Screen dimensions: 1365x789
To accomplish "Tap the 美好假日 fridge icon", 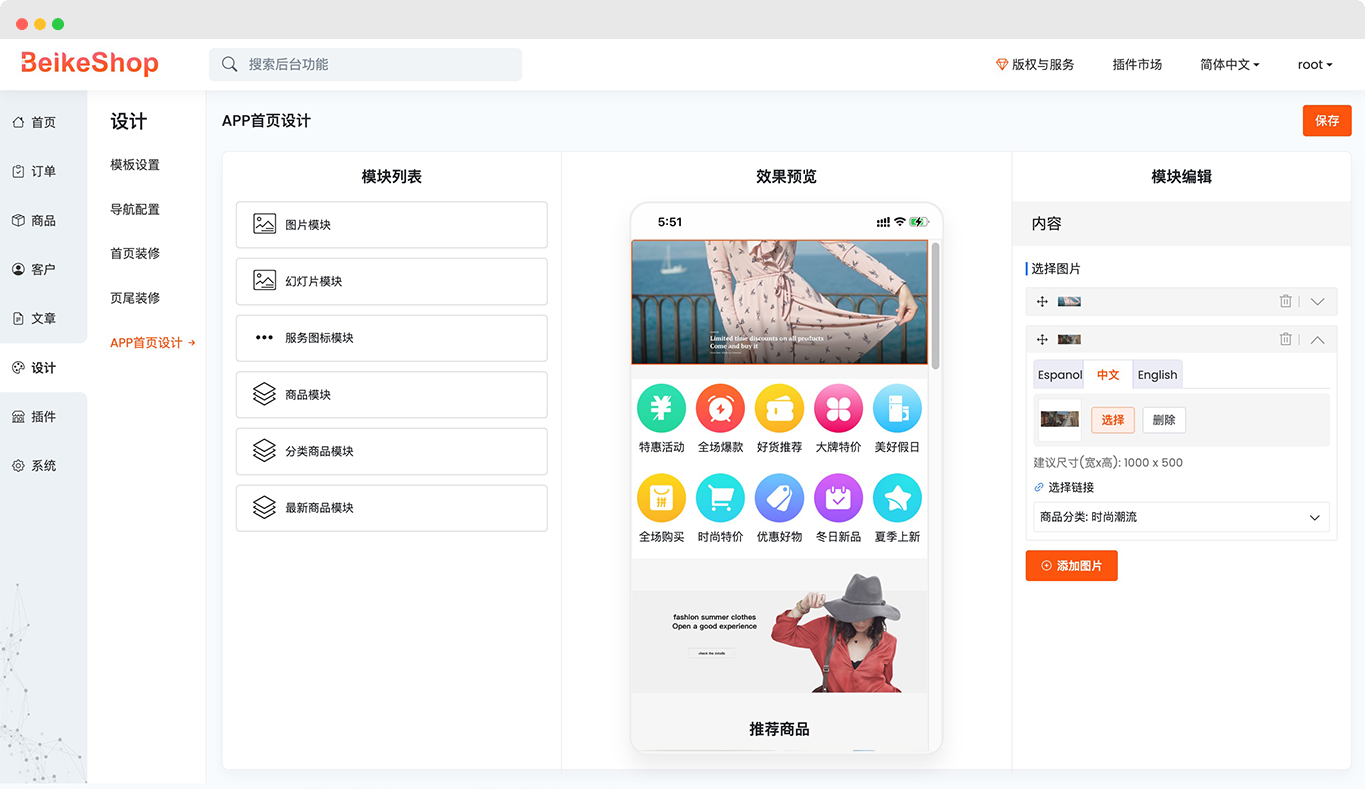I will pyautogui.click(x=897, y=408).
